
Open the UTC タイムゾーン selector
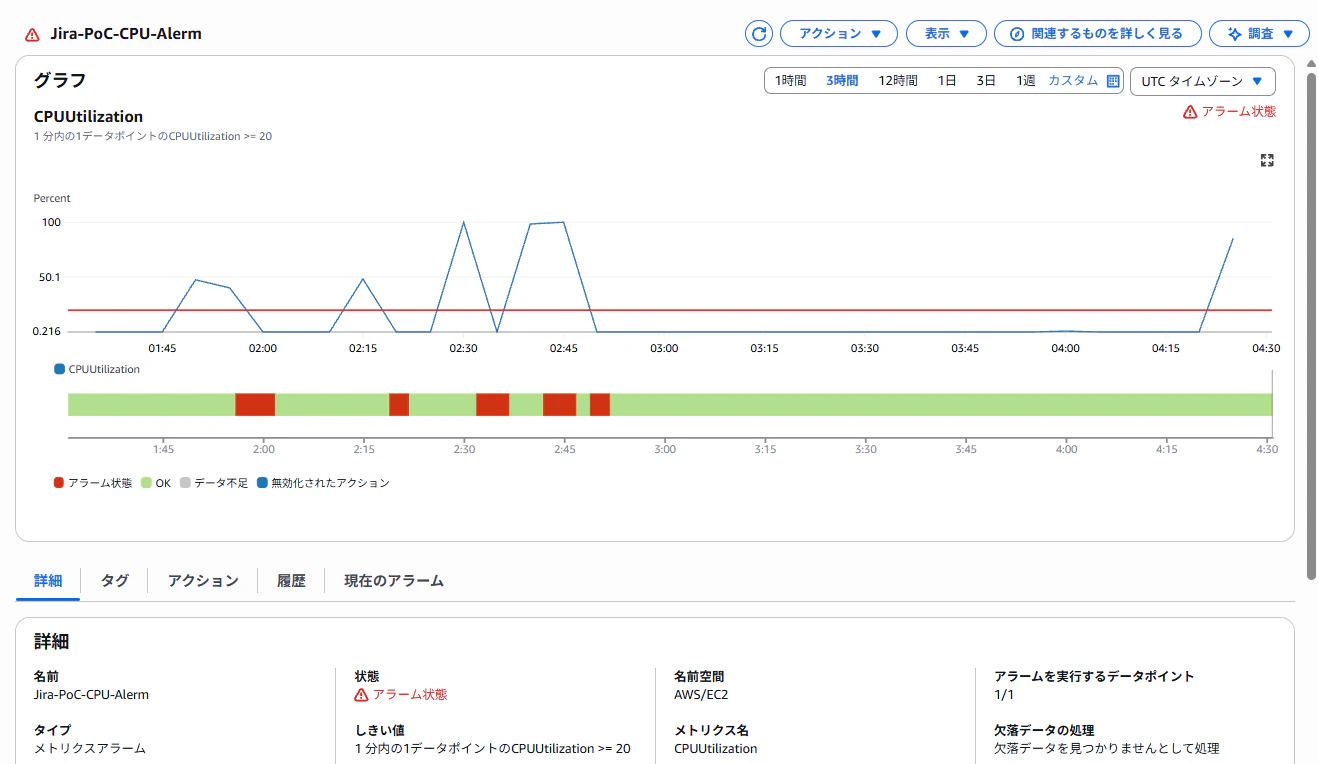pos(1203,81)
